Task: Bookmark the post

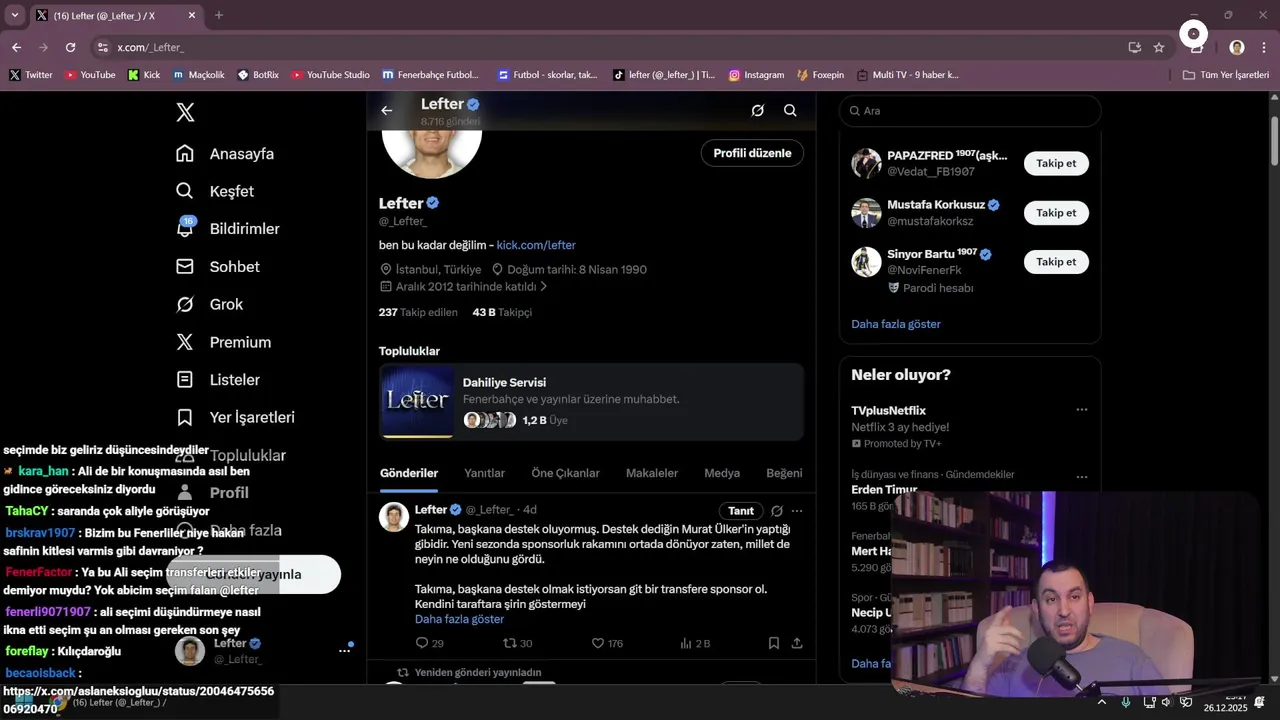Action: pos(773,643)
